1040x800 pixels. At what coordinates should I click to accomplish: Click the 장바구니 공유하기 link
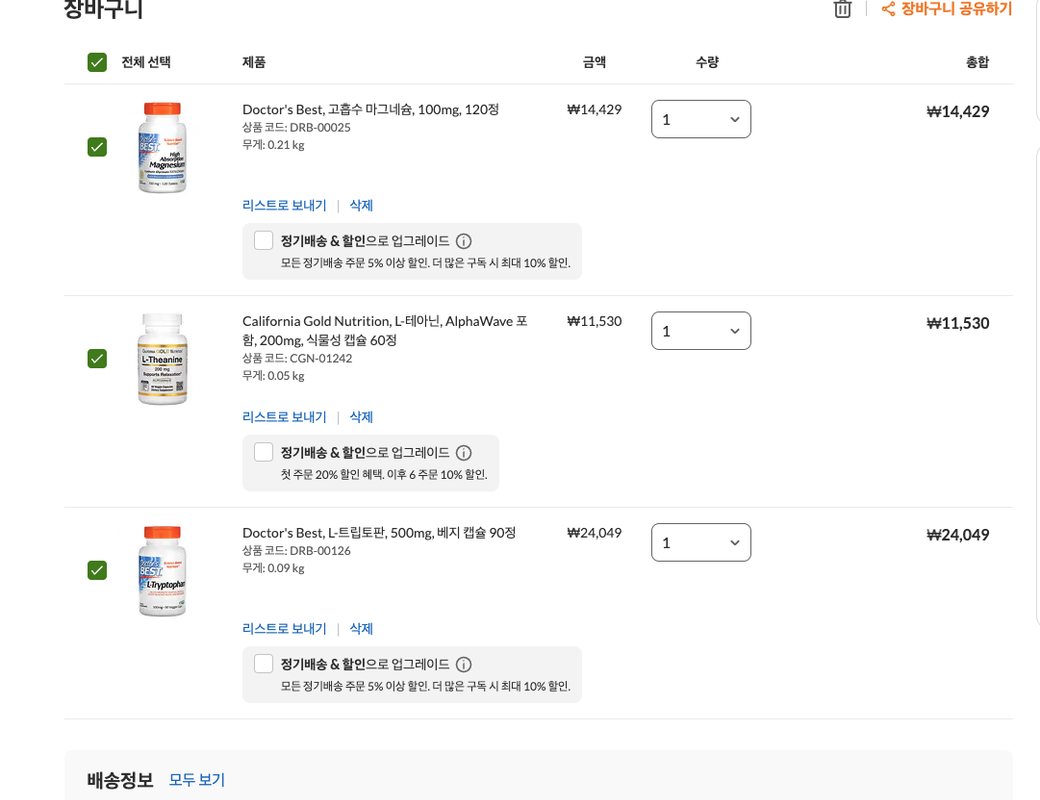tap(956, 9)
